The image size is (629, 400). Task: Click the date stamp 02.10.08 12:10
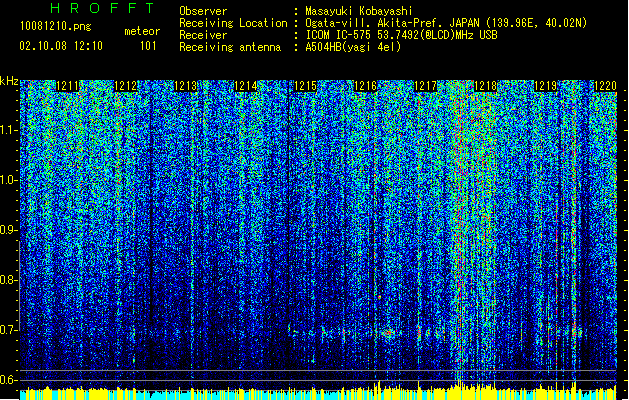[61, 46]
